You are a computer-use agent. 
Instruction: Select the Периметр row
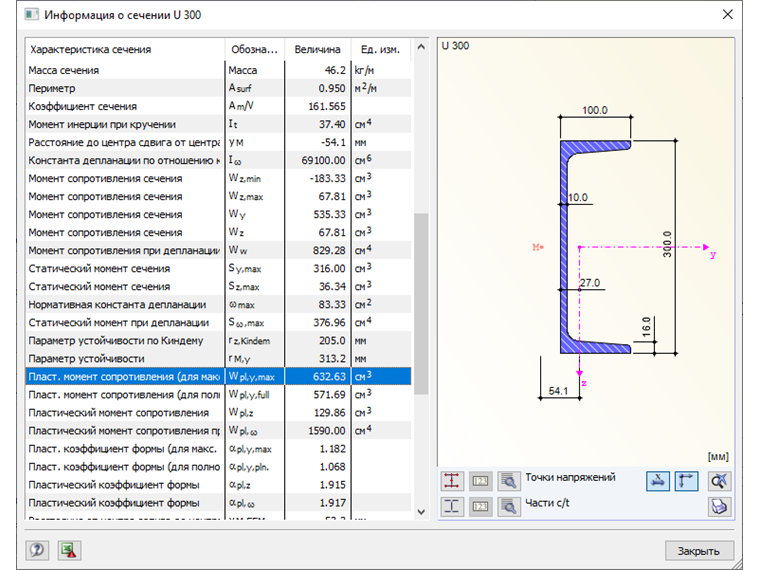point(218,88)
